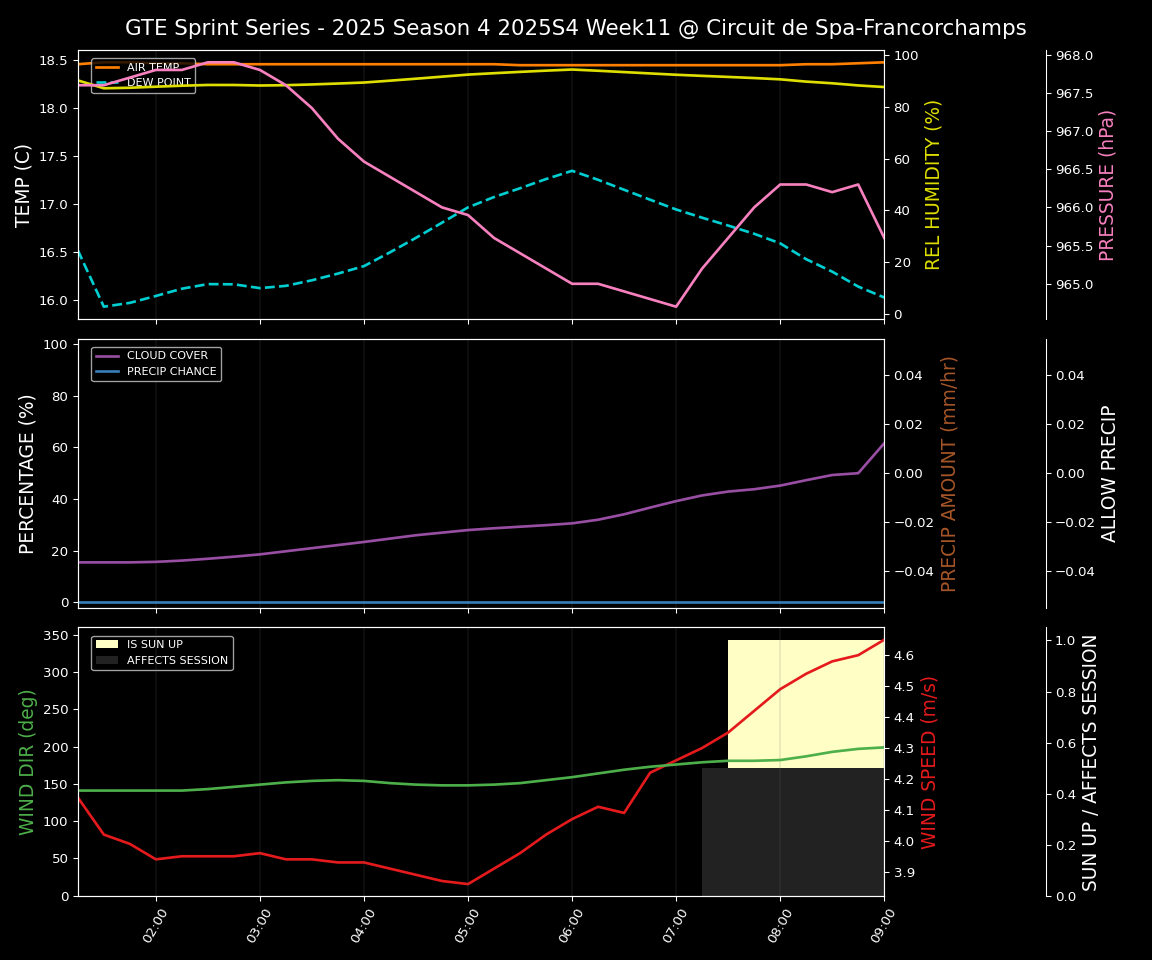
Task: Click the yellow sun-up shaded region
Action: pos(805,700)
